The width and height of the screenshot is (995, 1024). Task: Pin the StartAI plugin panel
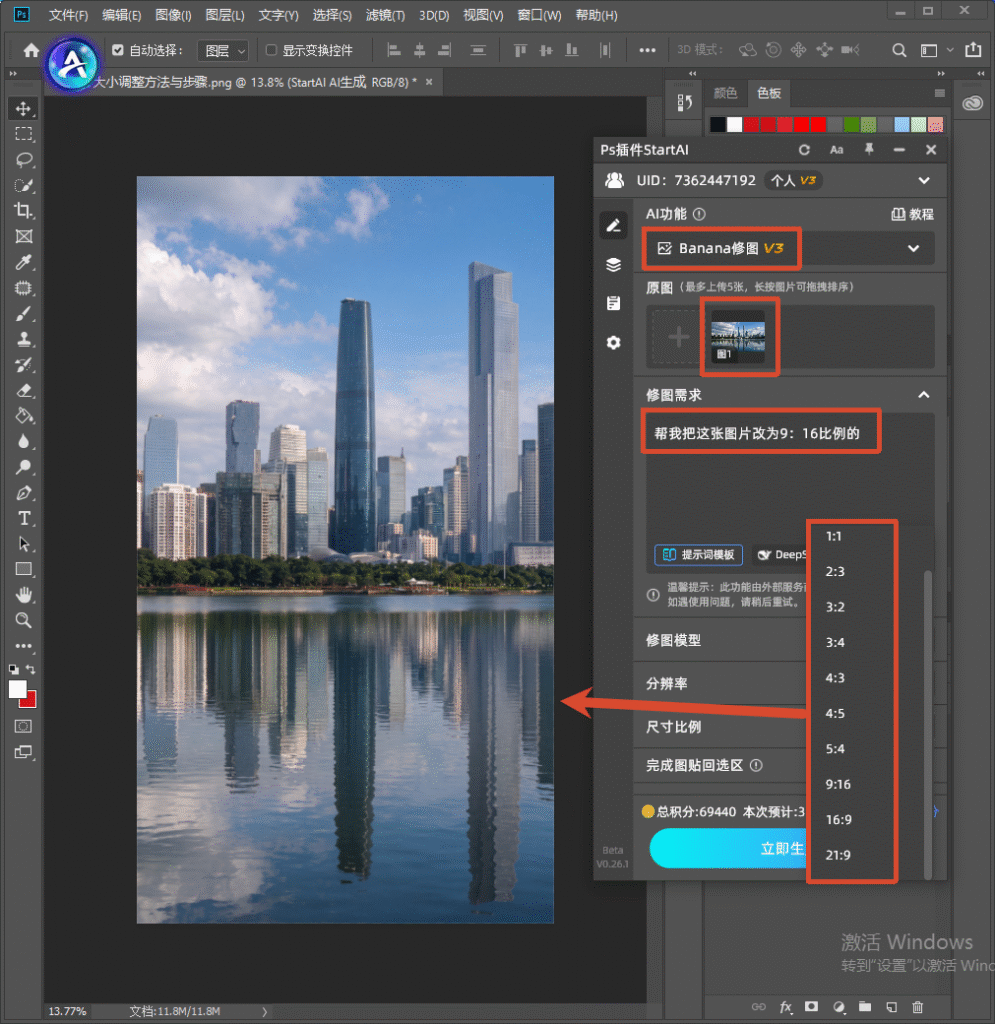868,150
